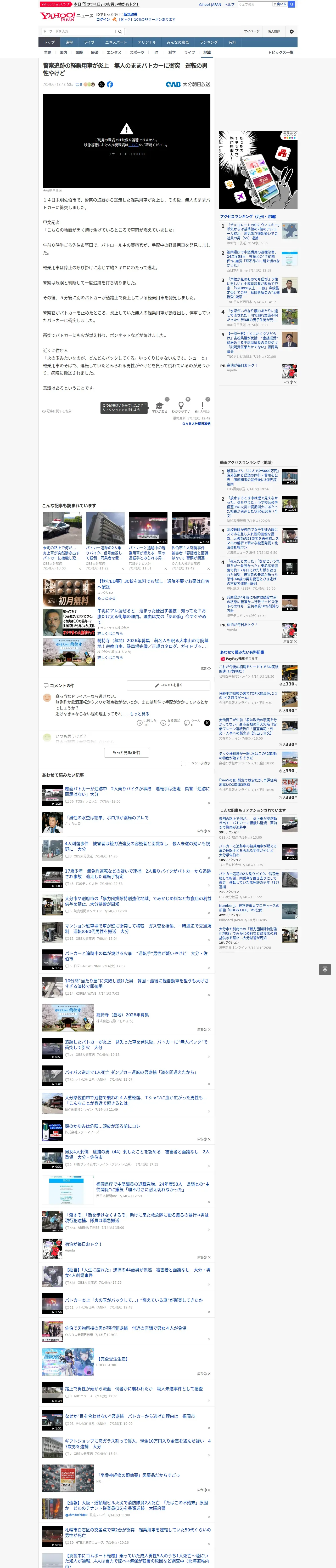Click the web search field in the top bar
Image resolution: width=336 pixels, height=1568 pixels.
click(254, 4)
